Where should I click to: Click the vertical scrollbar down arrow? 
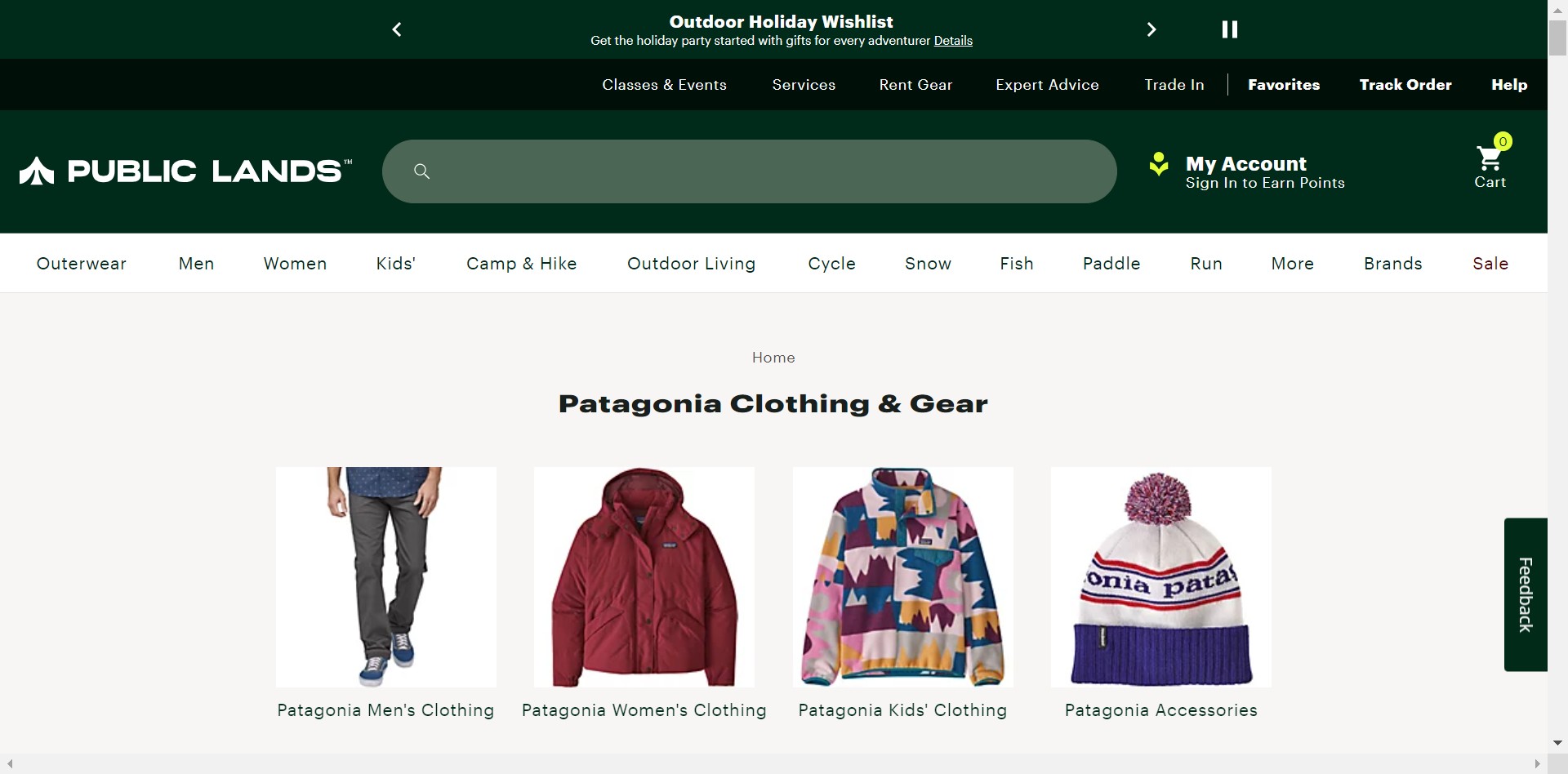click(1557, 743)
